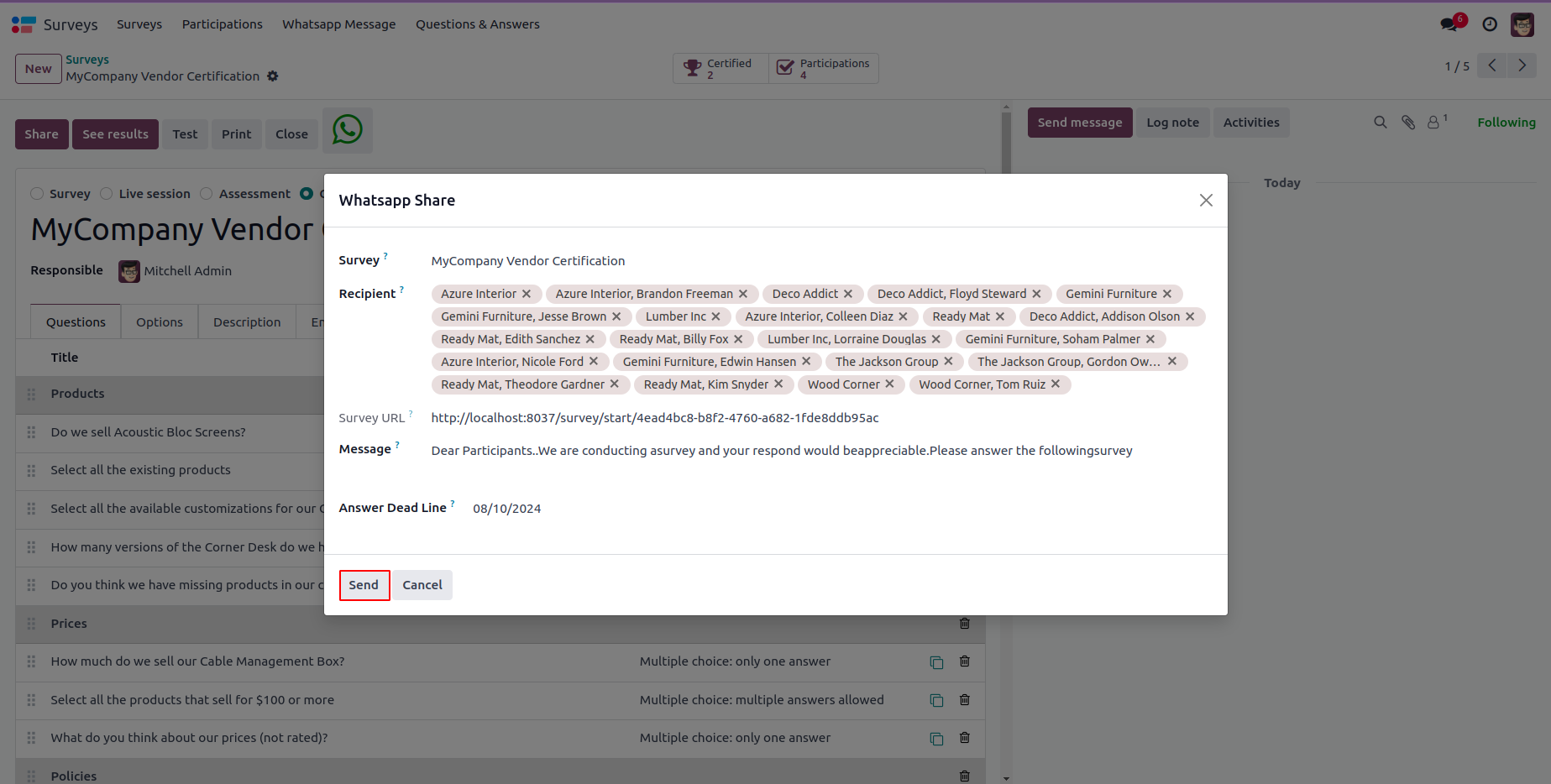
Task: Click the WhatsApp share icon
Action: 347,130
